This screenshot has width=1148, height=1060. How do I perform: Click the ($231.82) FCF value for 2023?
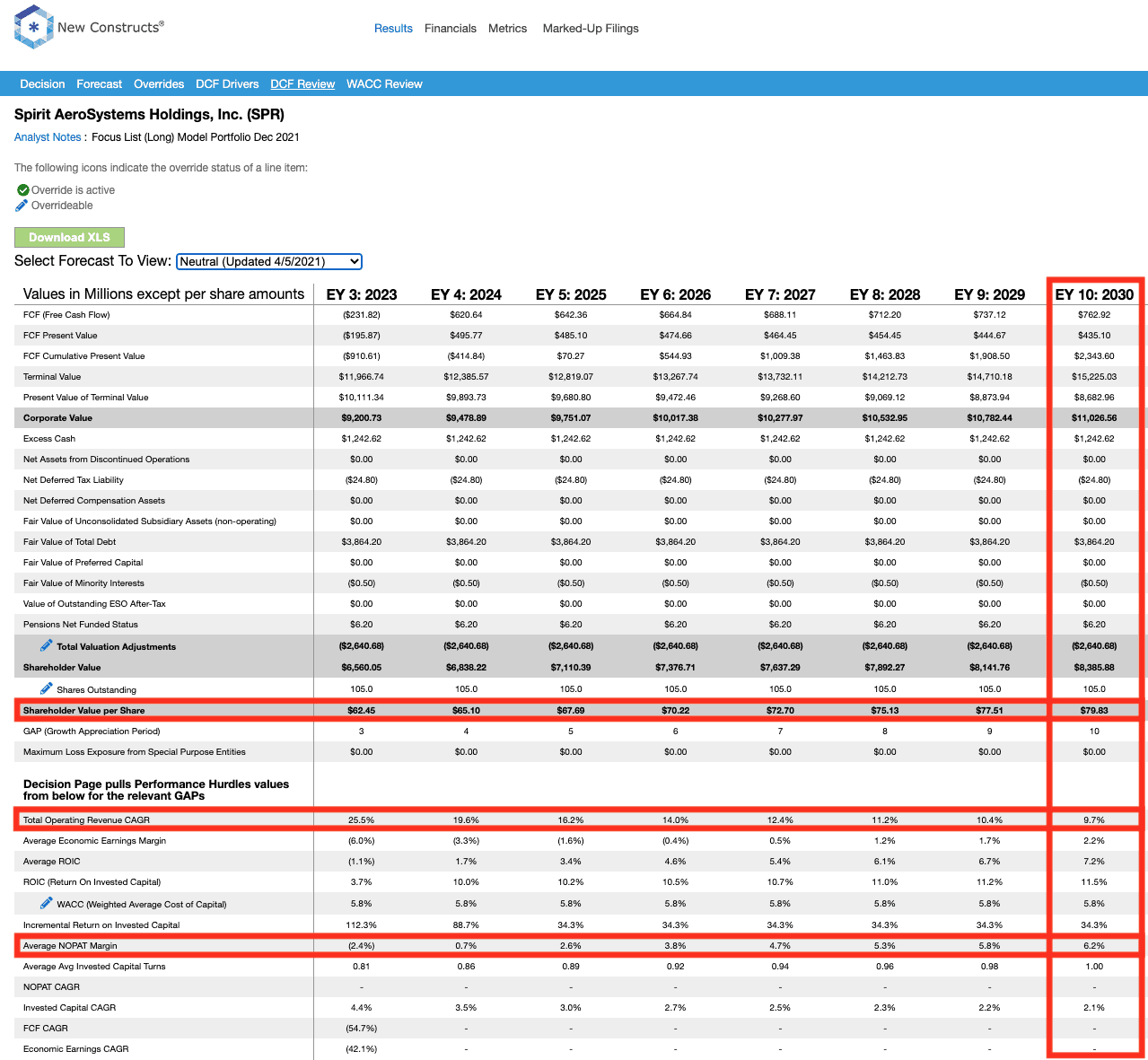[x=362, y=315]
